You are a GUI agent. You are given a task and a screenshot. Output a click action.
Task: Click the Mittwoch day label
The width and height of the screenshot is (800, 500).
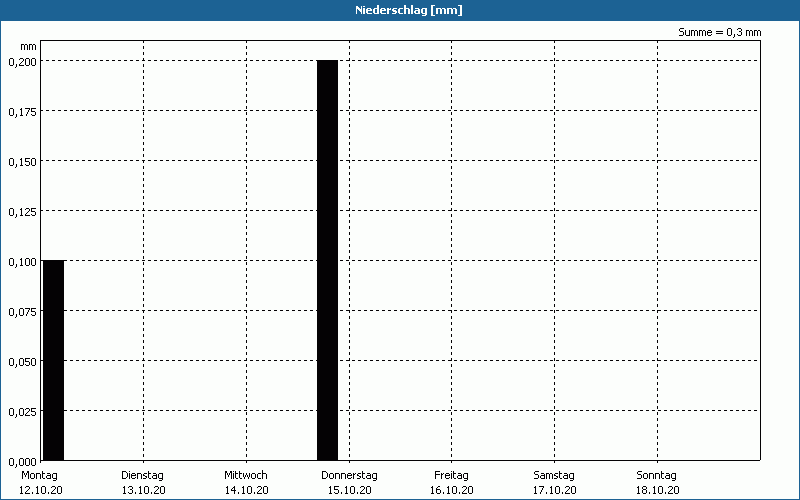point(246,476)
